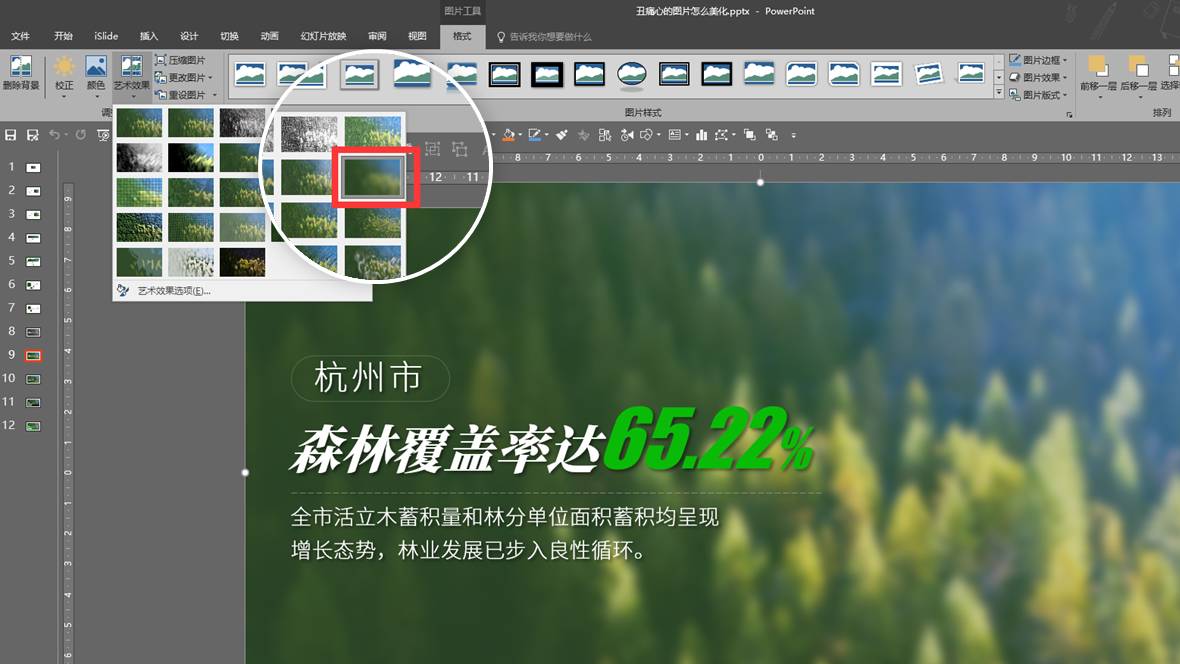Switch to the 视图 (View) tab
1180x664 pixels.
click(417, 36)
